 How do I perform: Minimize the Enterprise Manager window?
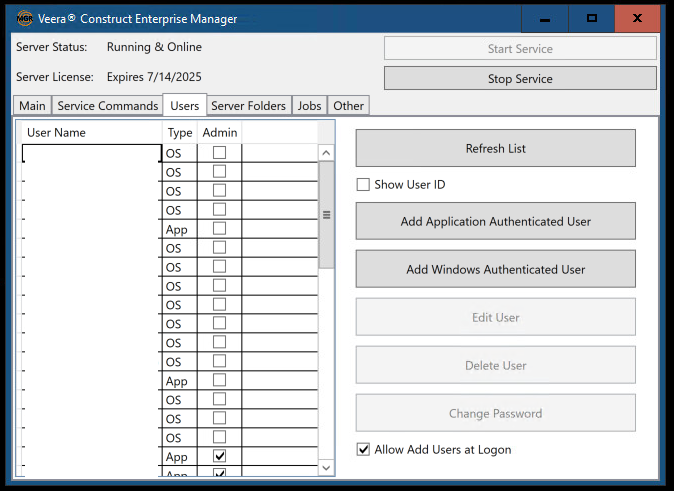coord(545,18)
